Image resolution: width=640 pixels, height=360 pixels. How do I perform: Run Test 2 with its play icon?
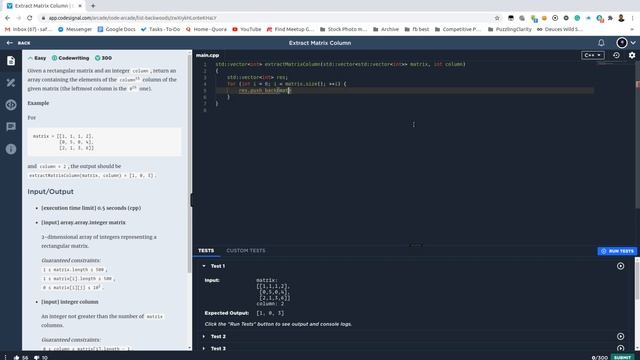(620, 336)
